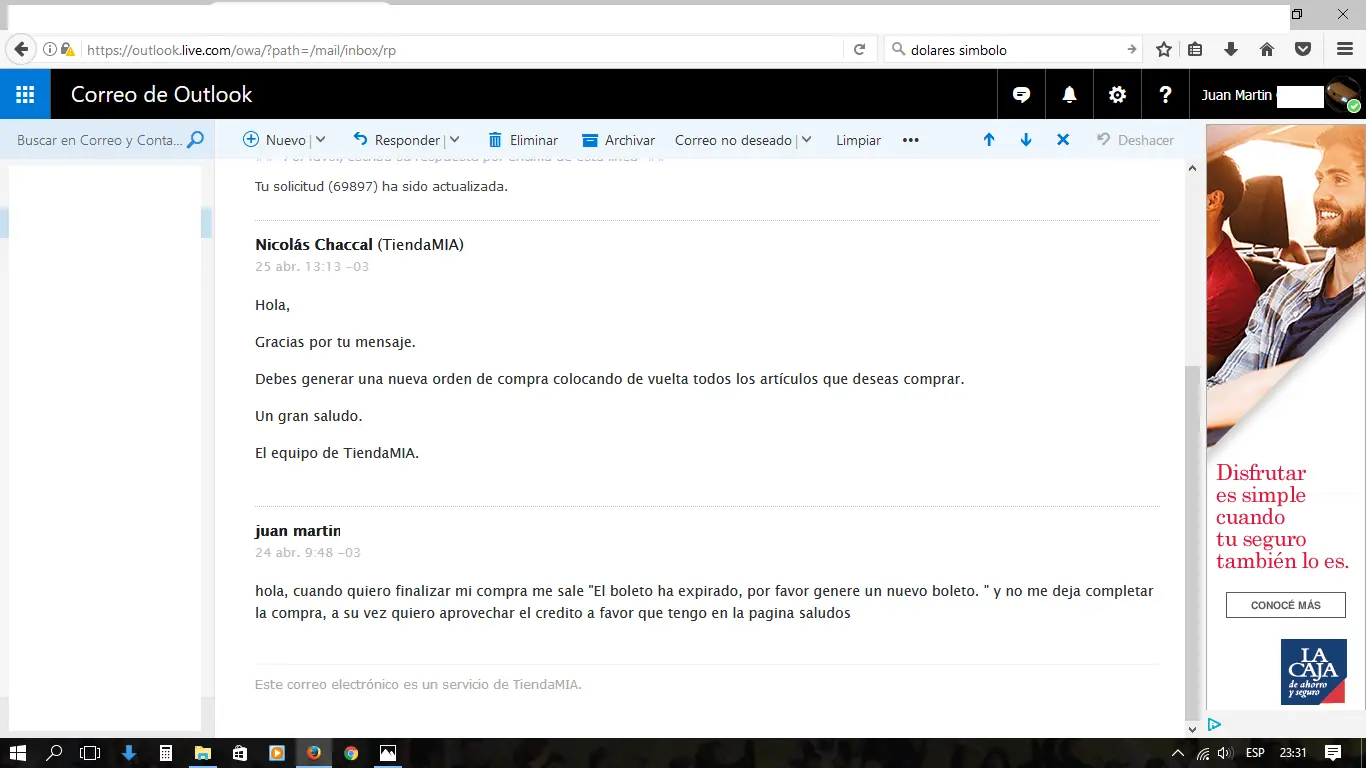Image resolution: width=1366 pixels, height=768 pixels.
Task: Click the search go arrow in search box
Action: click(1131, 49)
